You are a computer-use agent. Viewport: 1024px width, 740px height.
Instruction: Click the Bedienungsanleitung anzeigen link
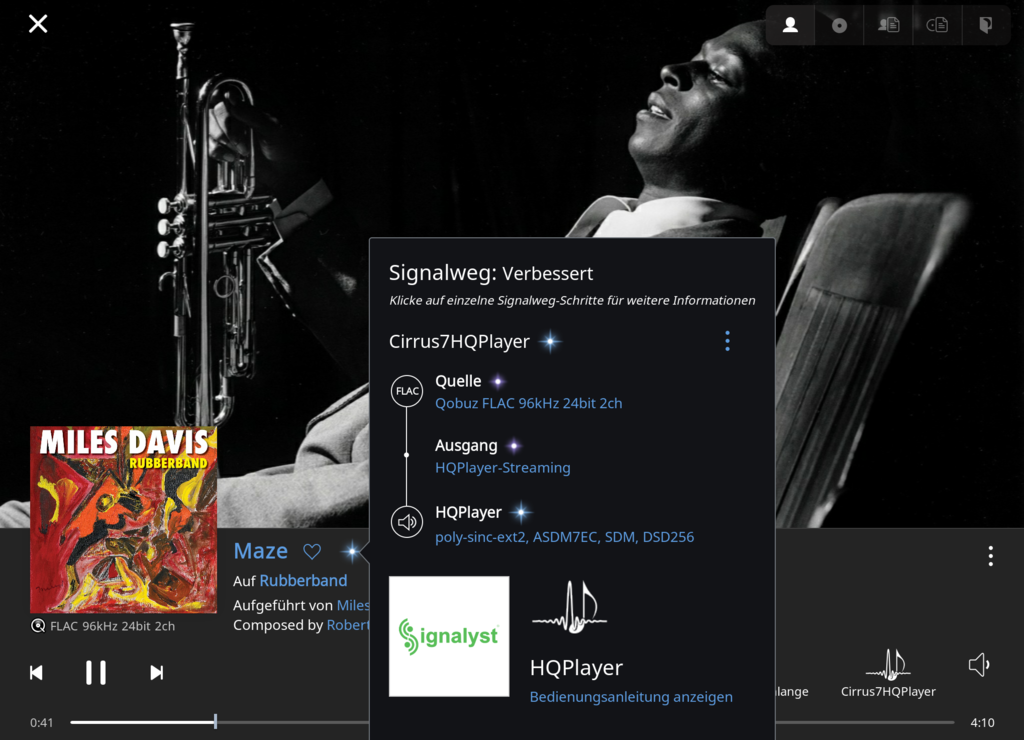tap(631, 697)
